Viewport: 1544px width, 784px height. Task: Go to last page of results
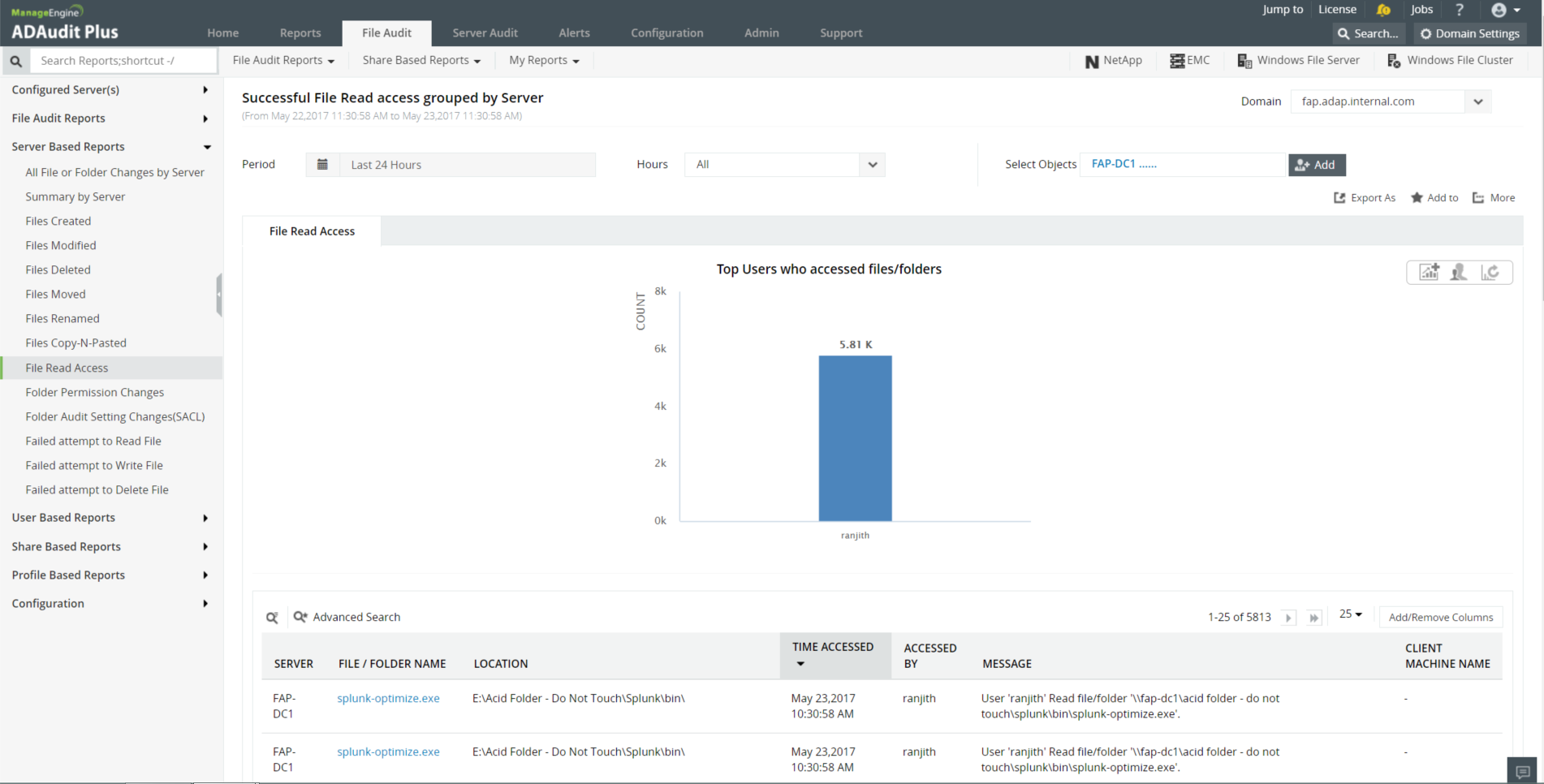(x=1313, y=618)
